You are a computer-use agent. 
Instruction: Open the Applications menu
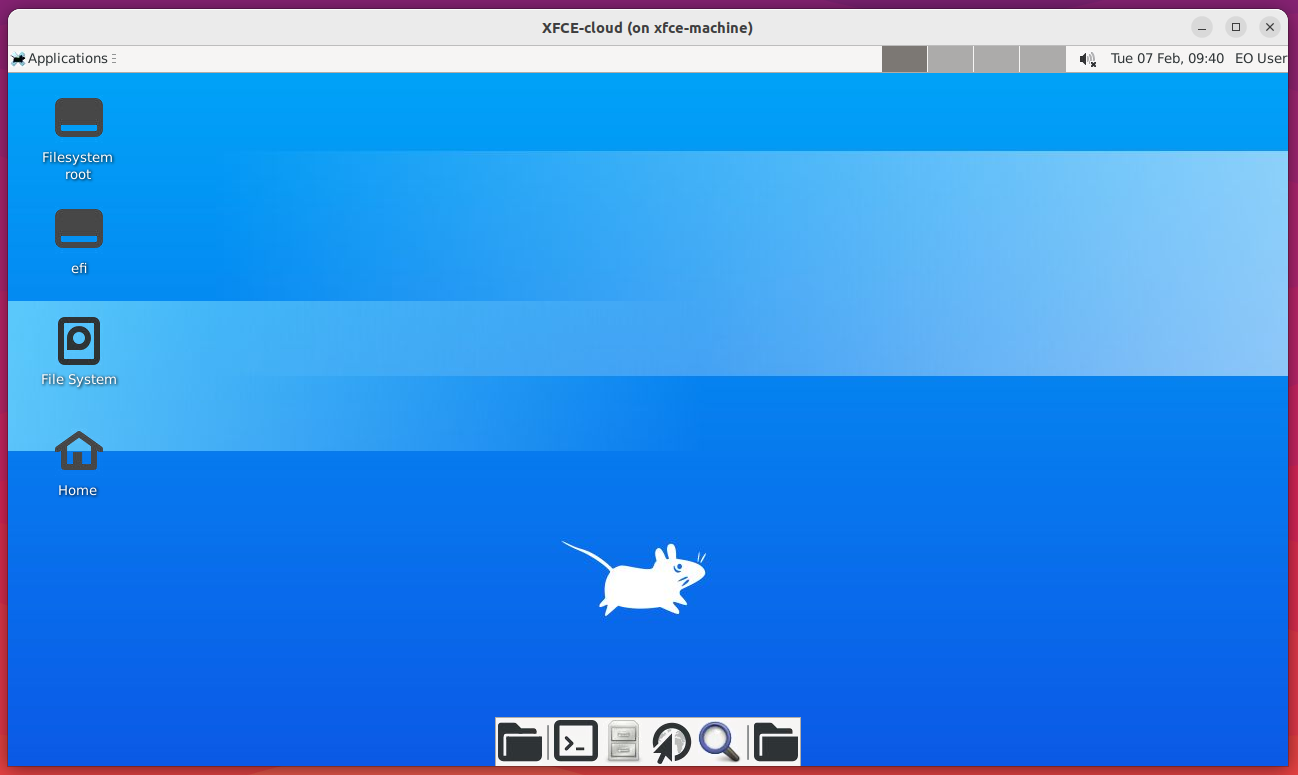[60, 58]
